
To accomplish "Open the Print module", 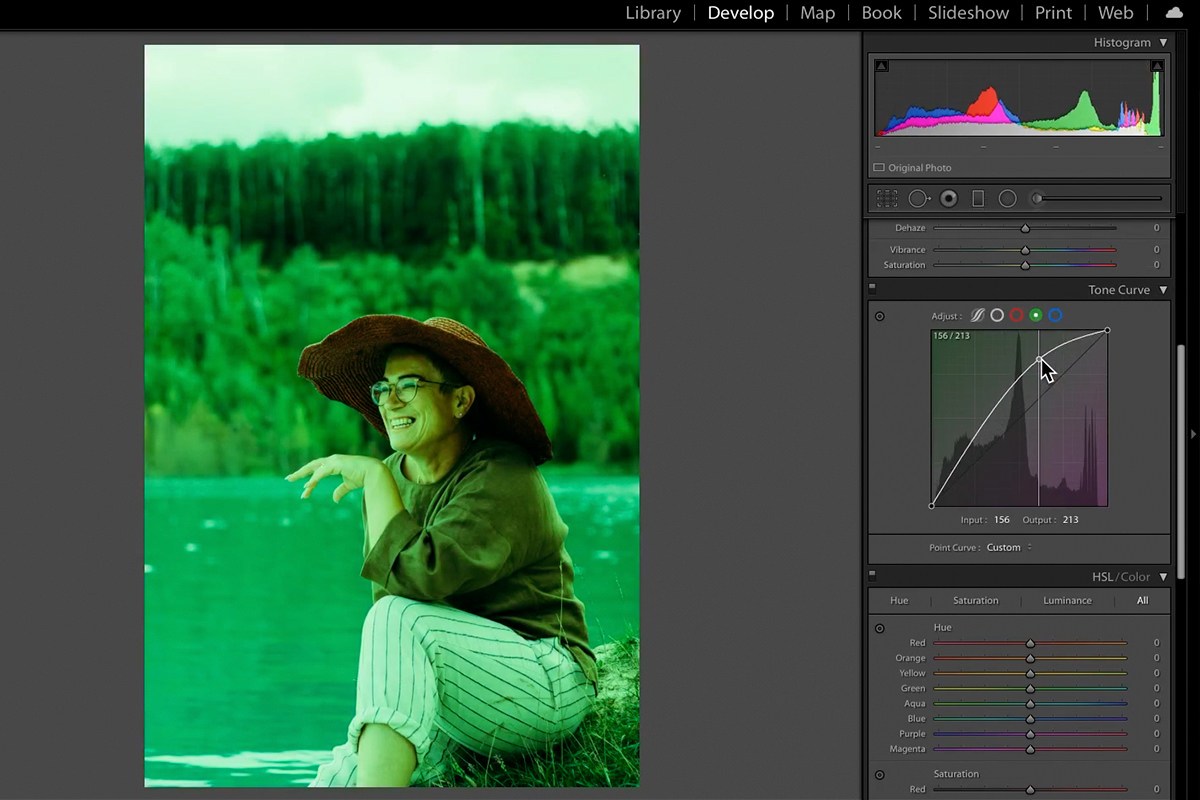I will pyautogui.click(x=1053, y=13).
